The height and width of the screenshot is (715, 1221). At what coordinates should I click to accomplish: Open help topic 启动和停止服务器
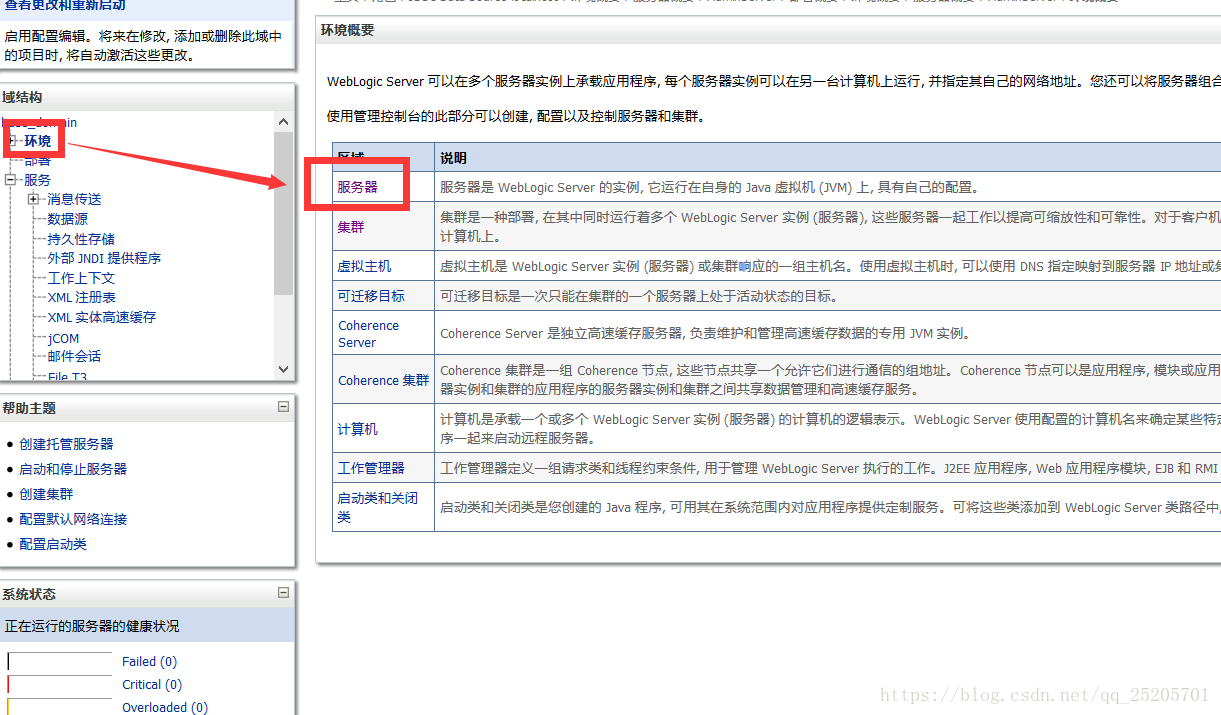click(x=73, y=469)
